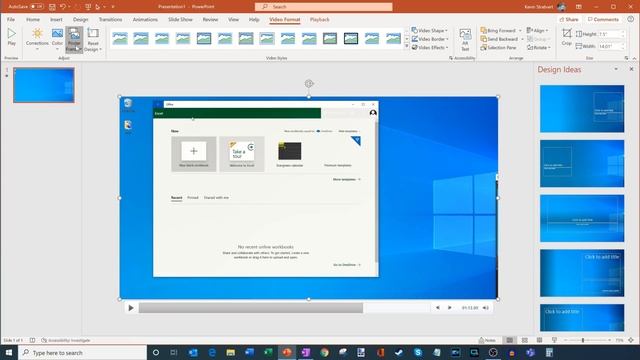This screenshot has height=360, width=640.
Task: Click the Comments button
Action: tap(603, 19)
